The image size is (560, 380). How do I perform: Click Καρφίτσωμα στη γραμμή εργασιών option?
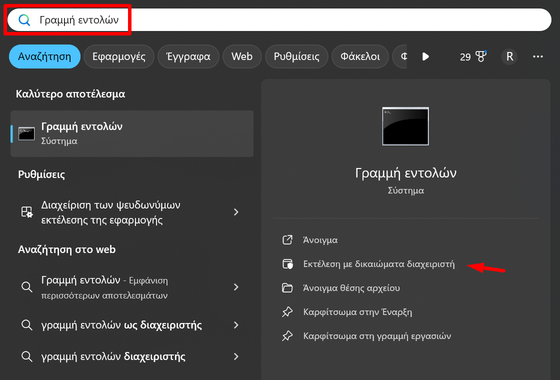pos(377,336)
